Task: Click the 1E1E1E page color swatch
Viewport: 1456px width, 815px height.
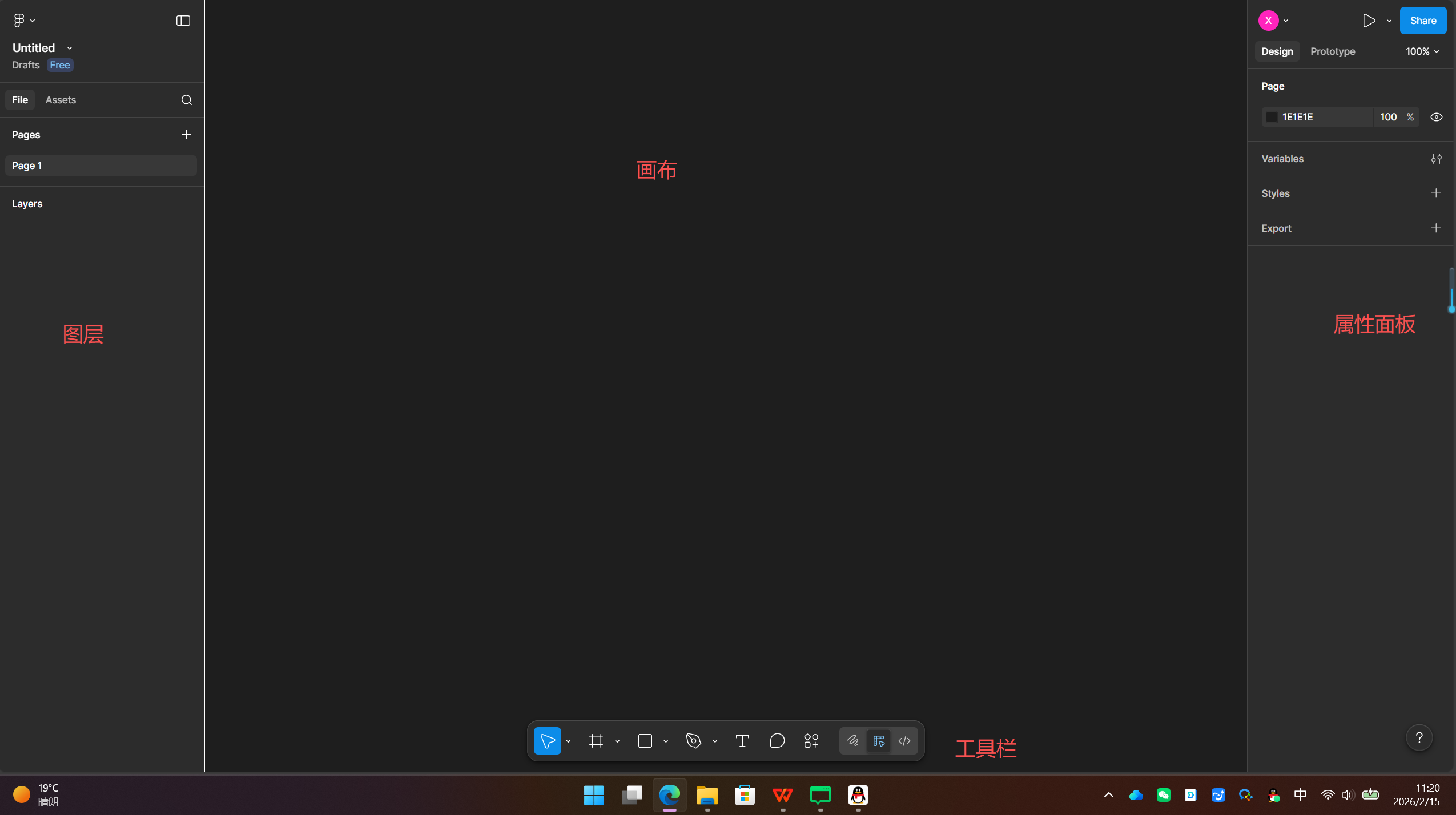Action: [1272, 116]
